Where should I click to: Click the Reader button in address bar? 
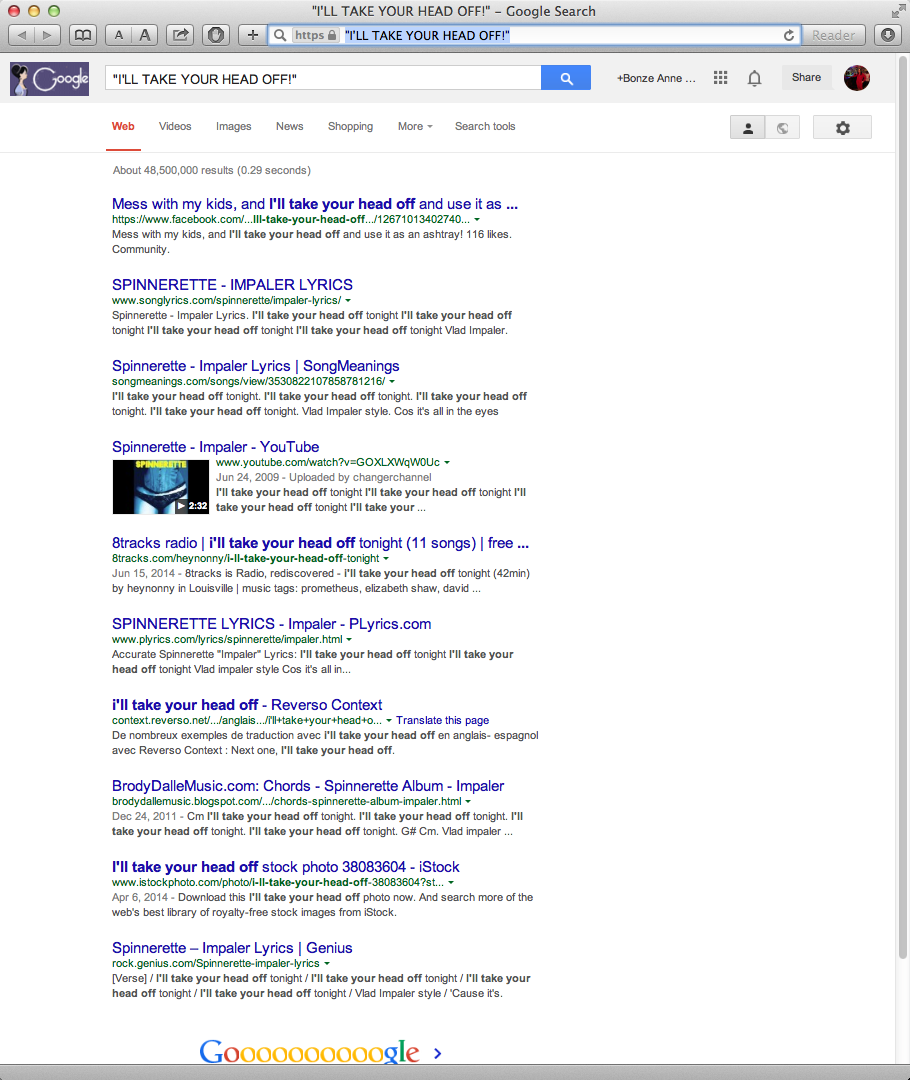click(x=833, y=35)
